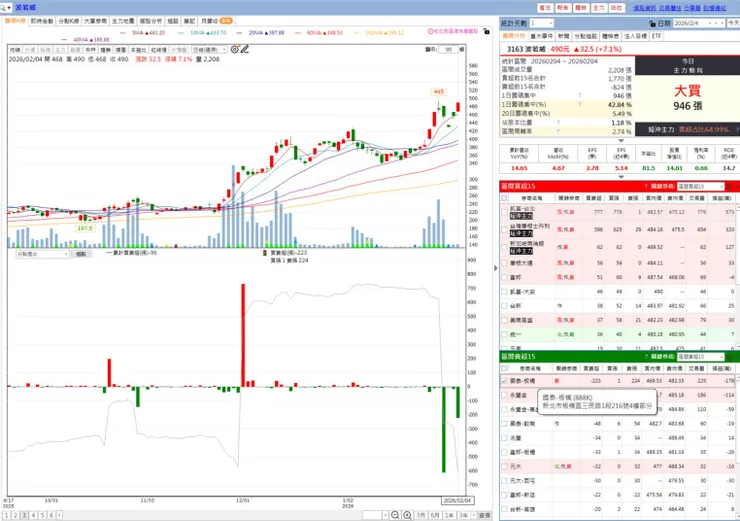Click the magnifier search icon at top-left
The height and width of the screenshot is (521, 740).
3,8
